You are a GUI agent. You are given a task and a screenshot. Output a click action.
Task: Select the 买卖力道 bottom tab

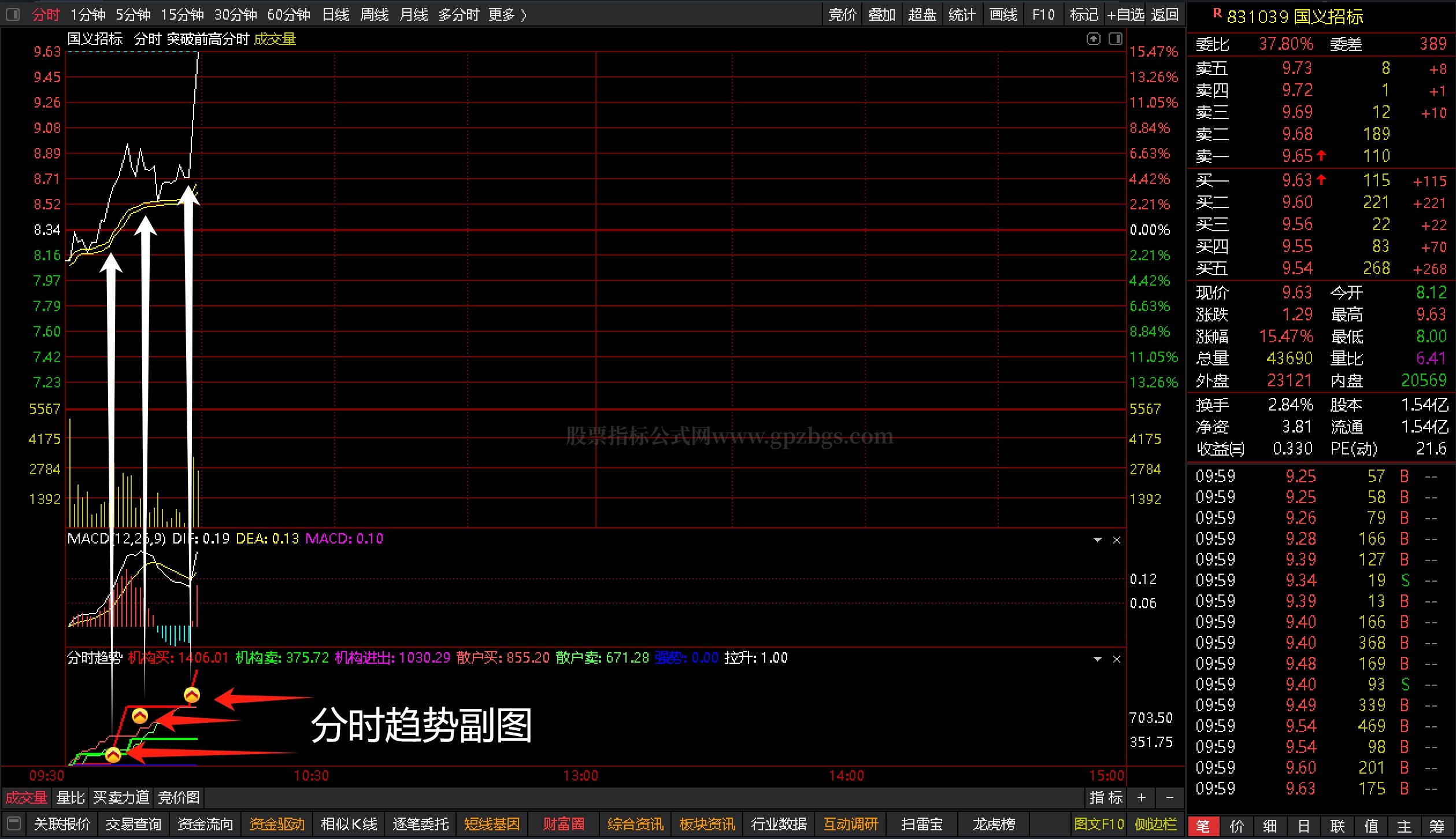121,798
